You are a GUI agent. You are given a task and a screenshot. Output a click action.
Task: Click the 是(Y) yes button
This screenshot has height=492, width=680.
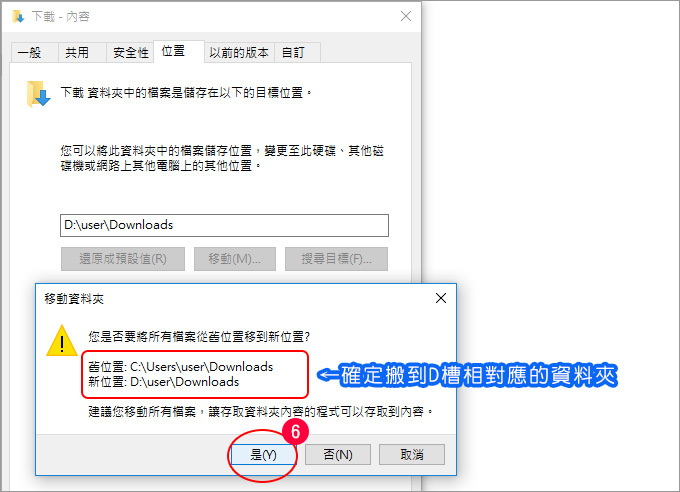pyautogui.click(x=263, y=454)
